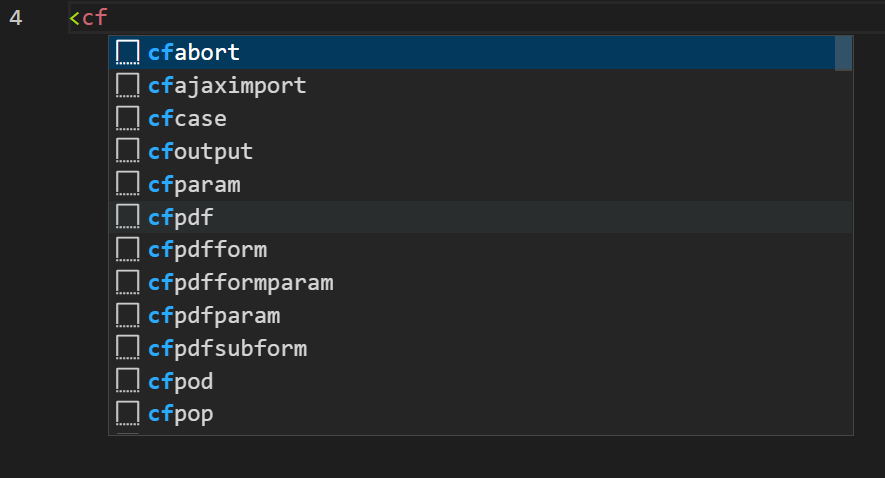
Task: Choose the cfpdfsubform entry
Action: click(227, 349)
